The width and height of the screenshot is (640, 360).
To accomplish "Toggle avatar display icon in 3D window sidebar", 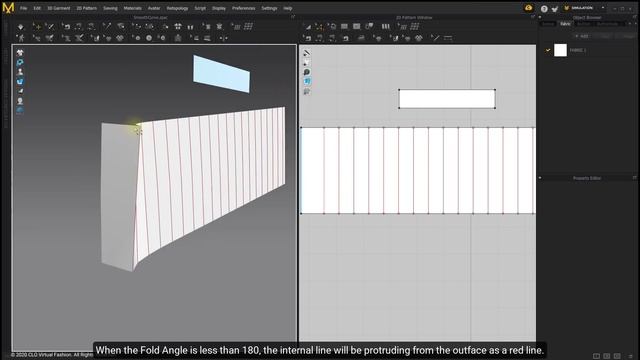I will tap(20, 72).
